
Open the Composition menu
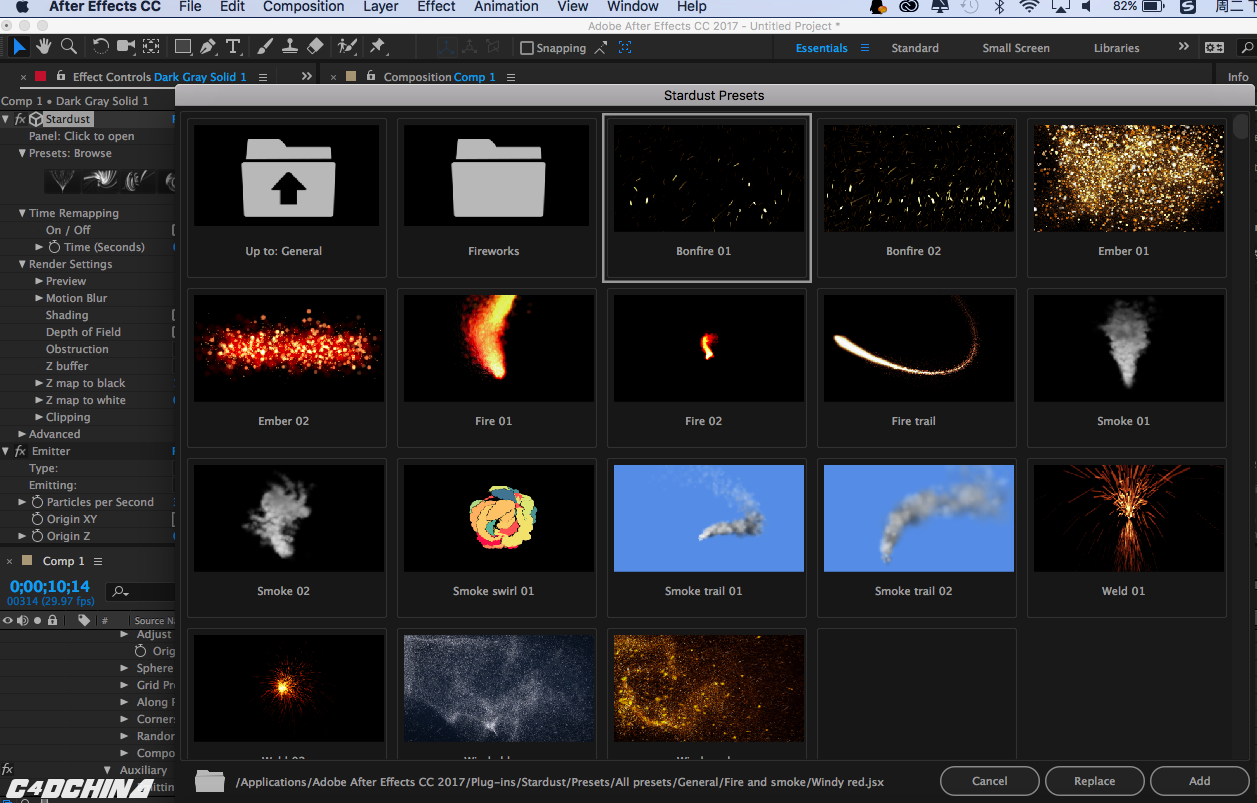coord(303,7)
